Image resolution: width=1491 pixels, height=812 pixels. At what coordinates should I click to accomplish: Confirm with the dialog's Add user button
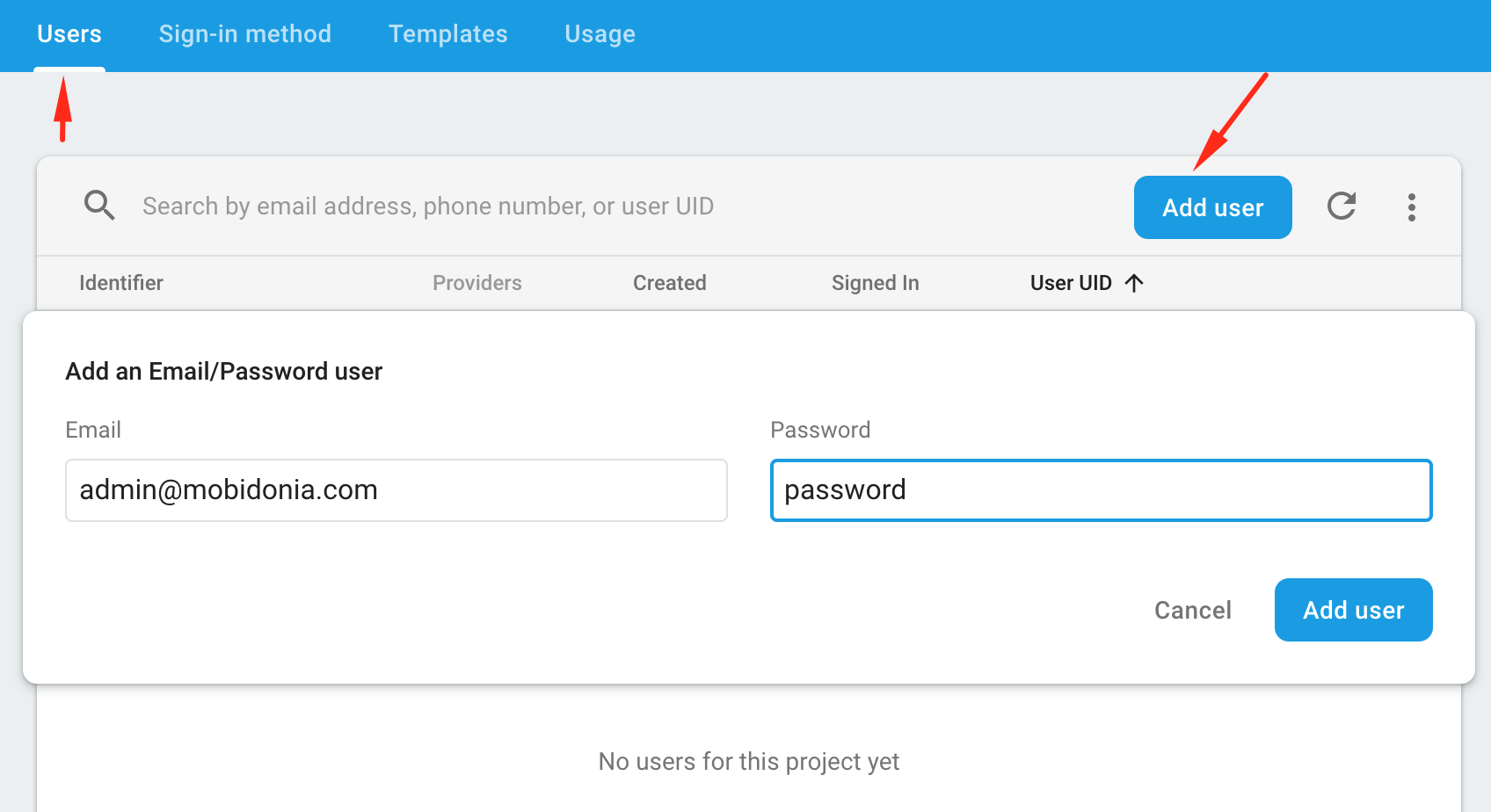click(1354, 610)
